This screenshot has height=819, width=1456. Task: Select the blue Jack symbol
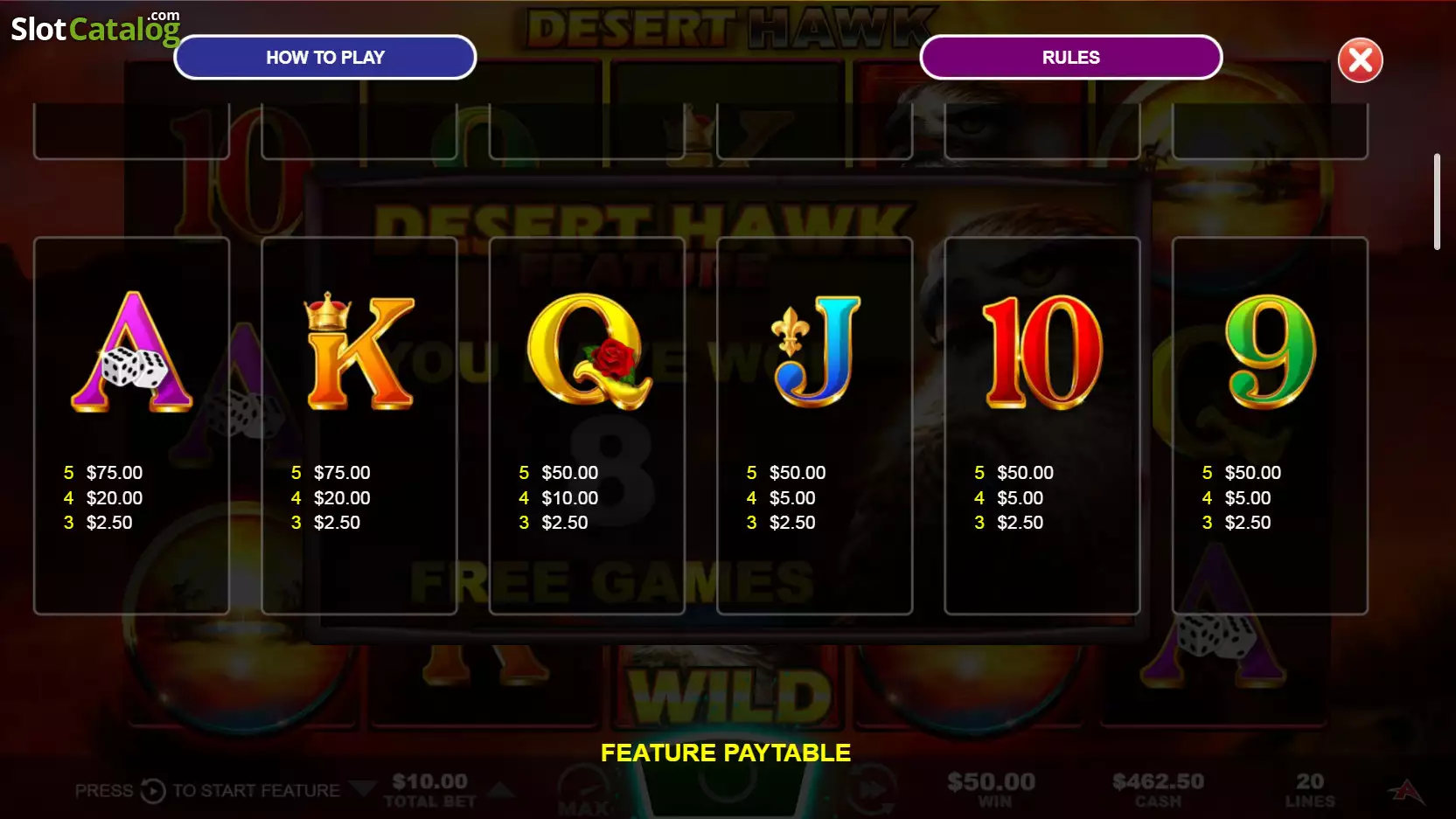[815, 351]
